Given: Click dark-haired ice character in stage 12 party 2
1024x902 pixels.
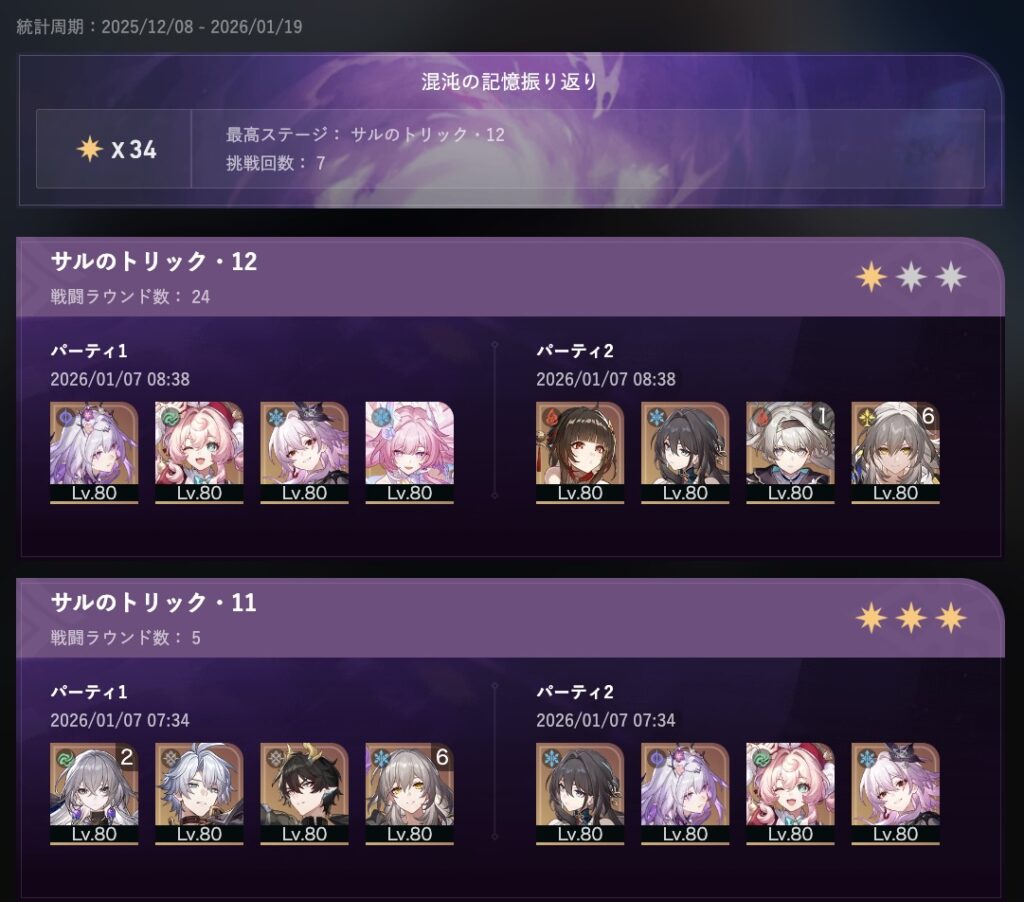Looking at the screenshot, I should click(x=685, y=453).
